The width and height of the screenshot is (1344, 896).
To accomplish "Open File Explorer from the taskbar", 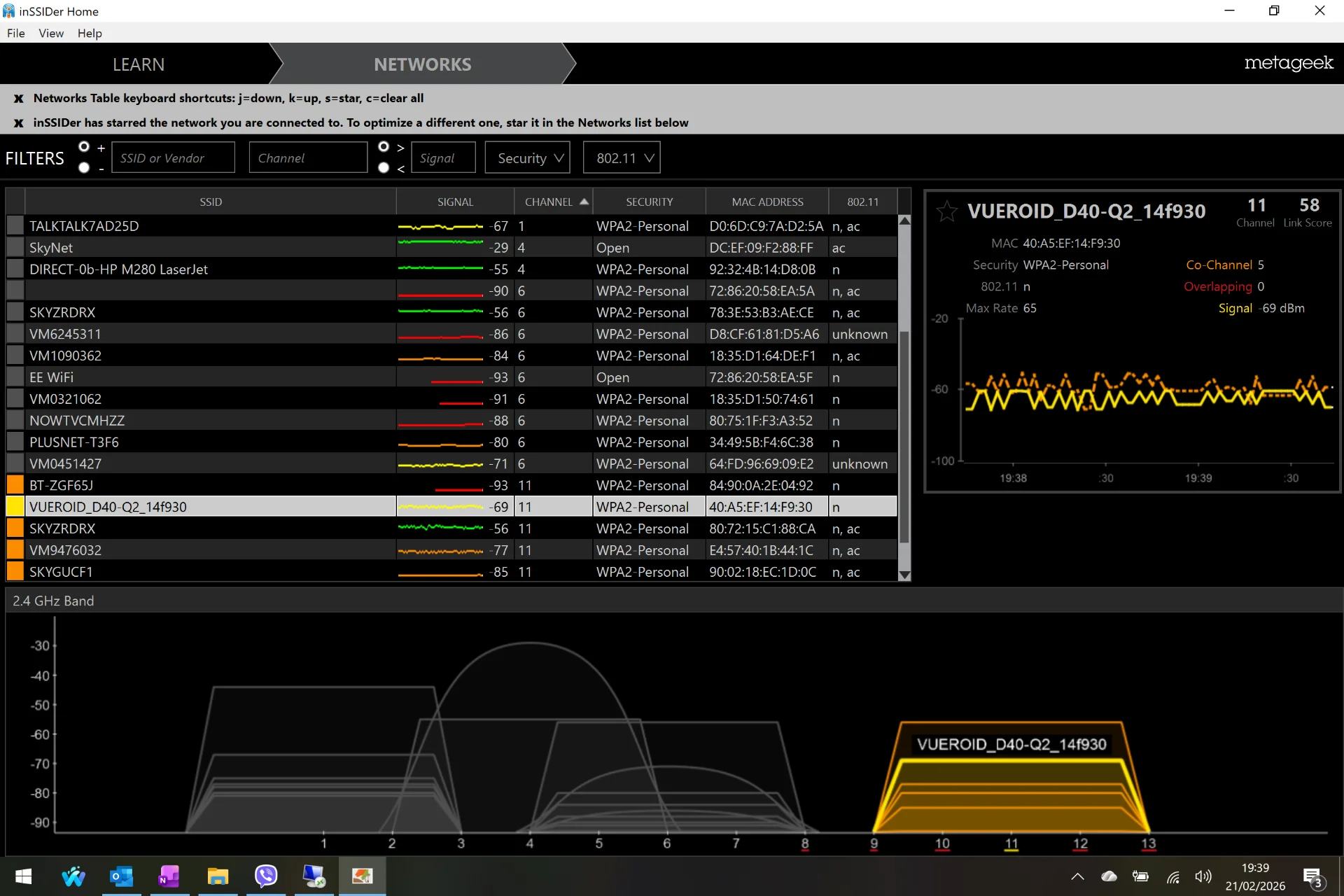I will pos(218,876).
